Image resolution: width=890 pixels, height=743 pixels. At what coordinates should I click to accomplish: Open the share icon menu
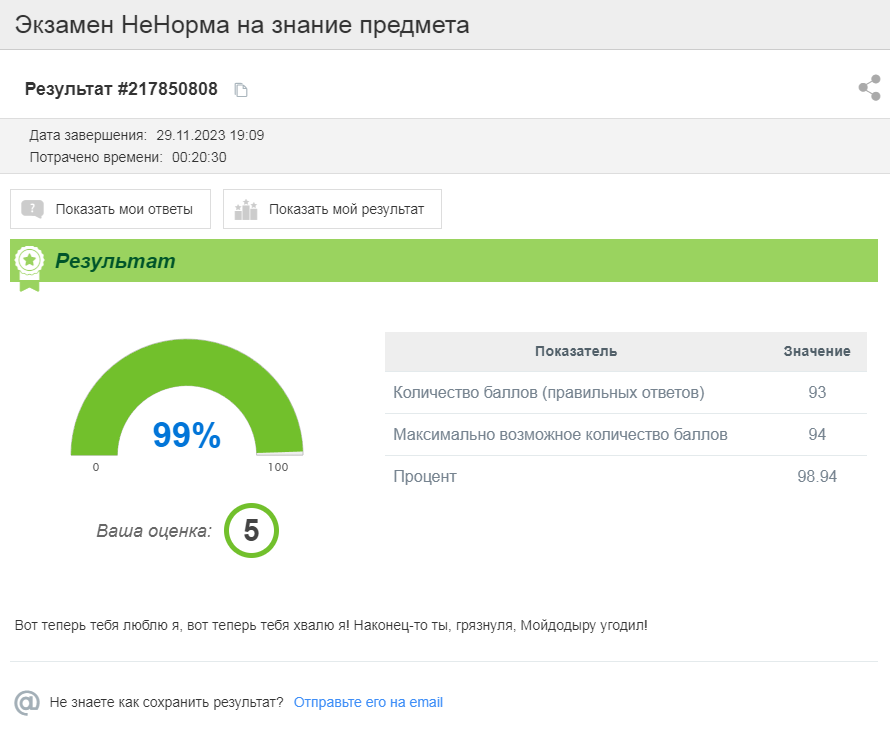pyautogui.click(x=869, y=88)
